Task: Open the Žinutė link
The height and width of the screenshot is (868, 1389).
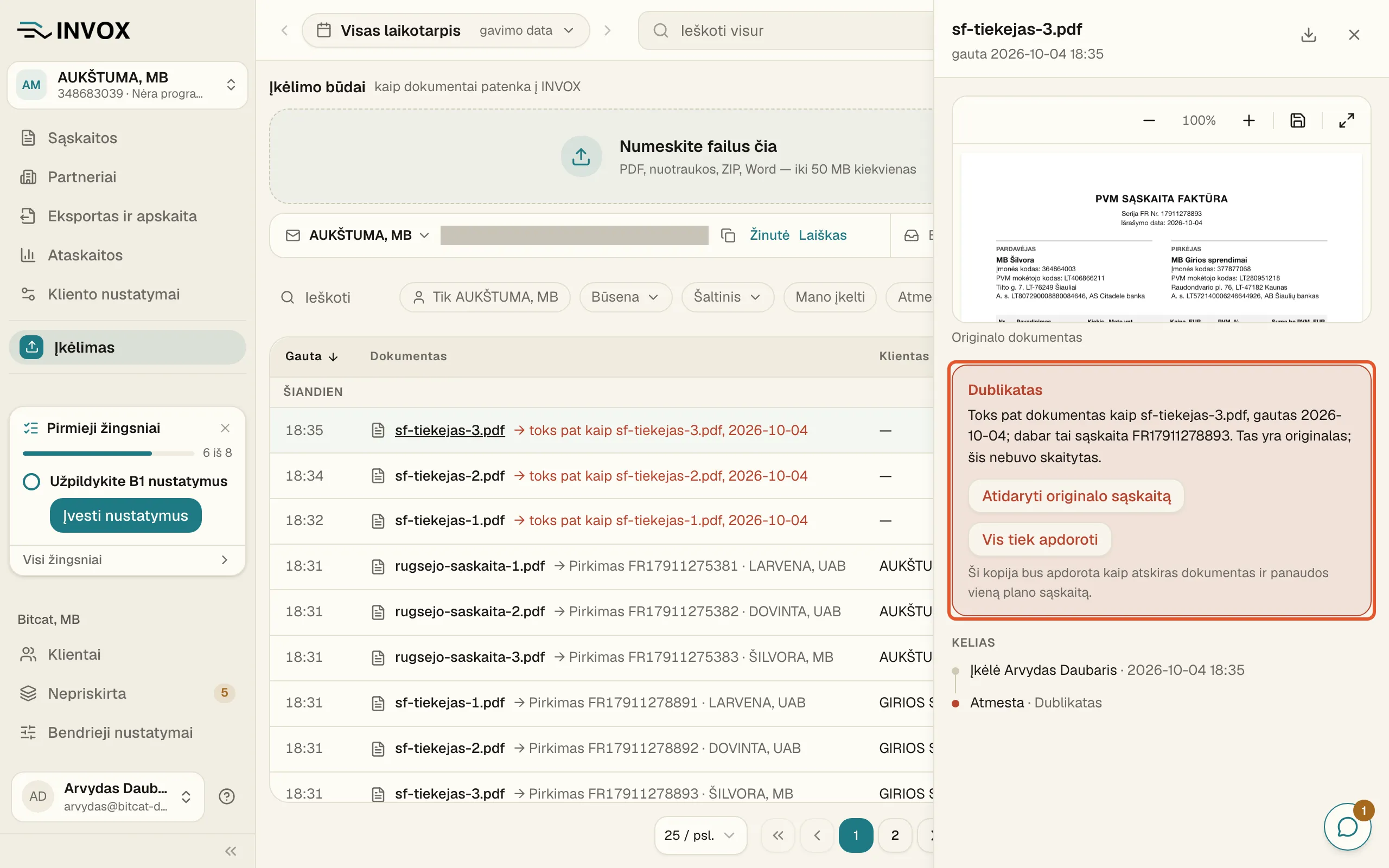Action: pos(769,235)
